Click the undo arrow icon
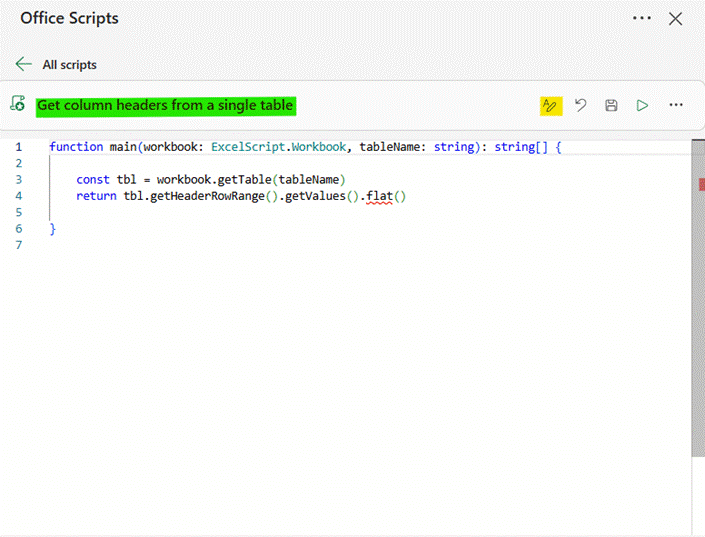The height and width of the screenshot is (537, 705). click(x=580, y=106)
